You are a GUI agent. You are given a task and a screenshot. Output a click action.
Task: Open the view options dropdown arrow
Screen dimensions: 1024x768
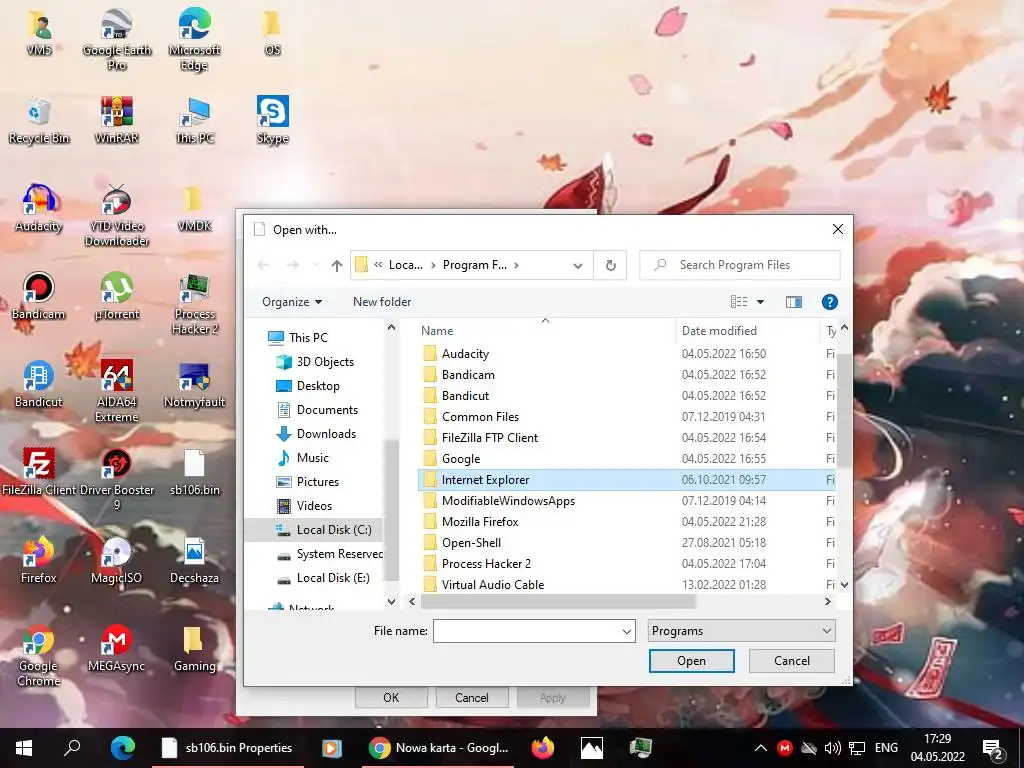(760, 302)
